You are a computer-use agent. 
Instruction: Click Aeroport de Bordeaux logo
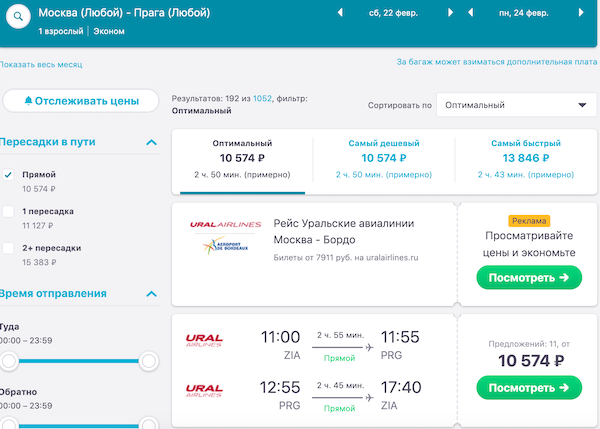tap(225, 246)
